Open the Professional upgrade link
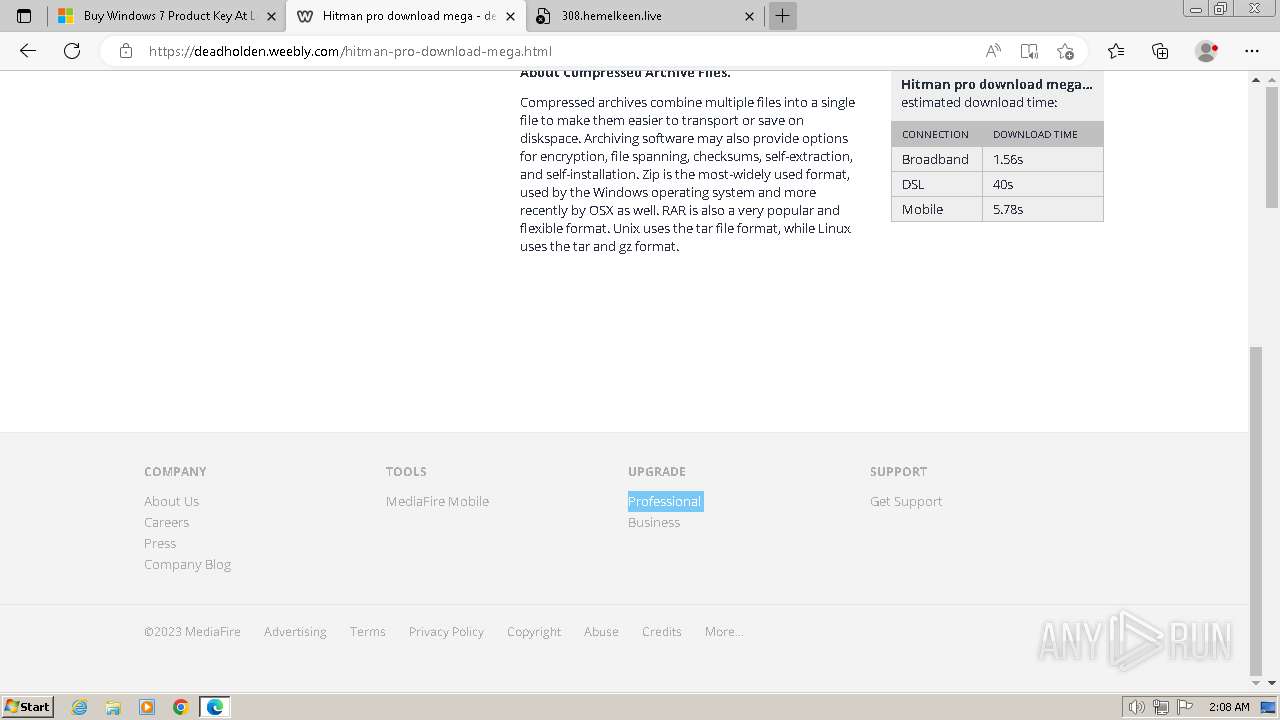The image size is (1280, 720). [x=665, y=501]
